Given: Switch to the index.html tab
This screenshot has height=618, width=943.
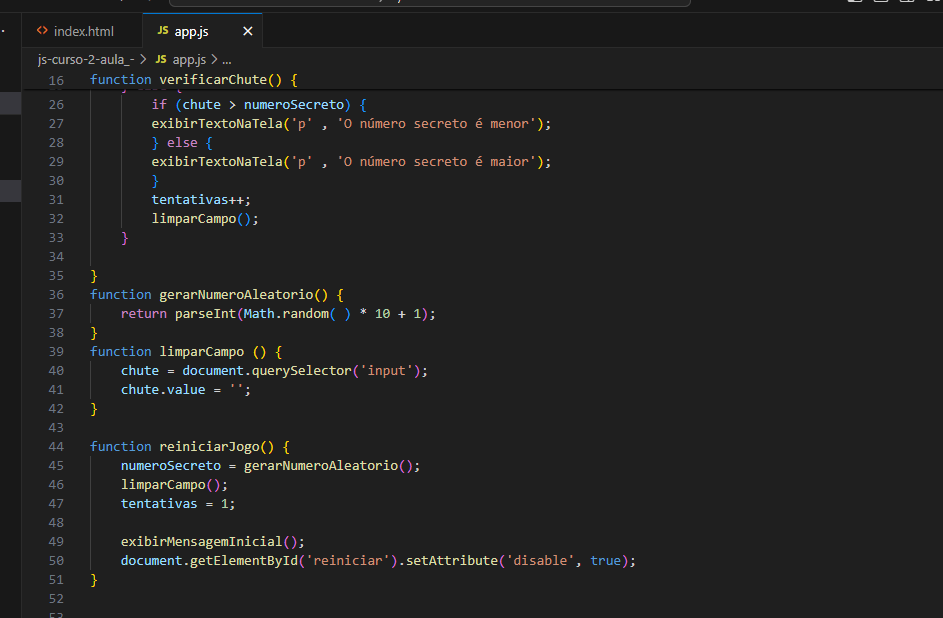Looking at the screenshot, I should (82, 31).
